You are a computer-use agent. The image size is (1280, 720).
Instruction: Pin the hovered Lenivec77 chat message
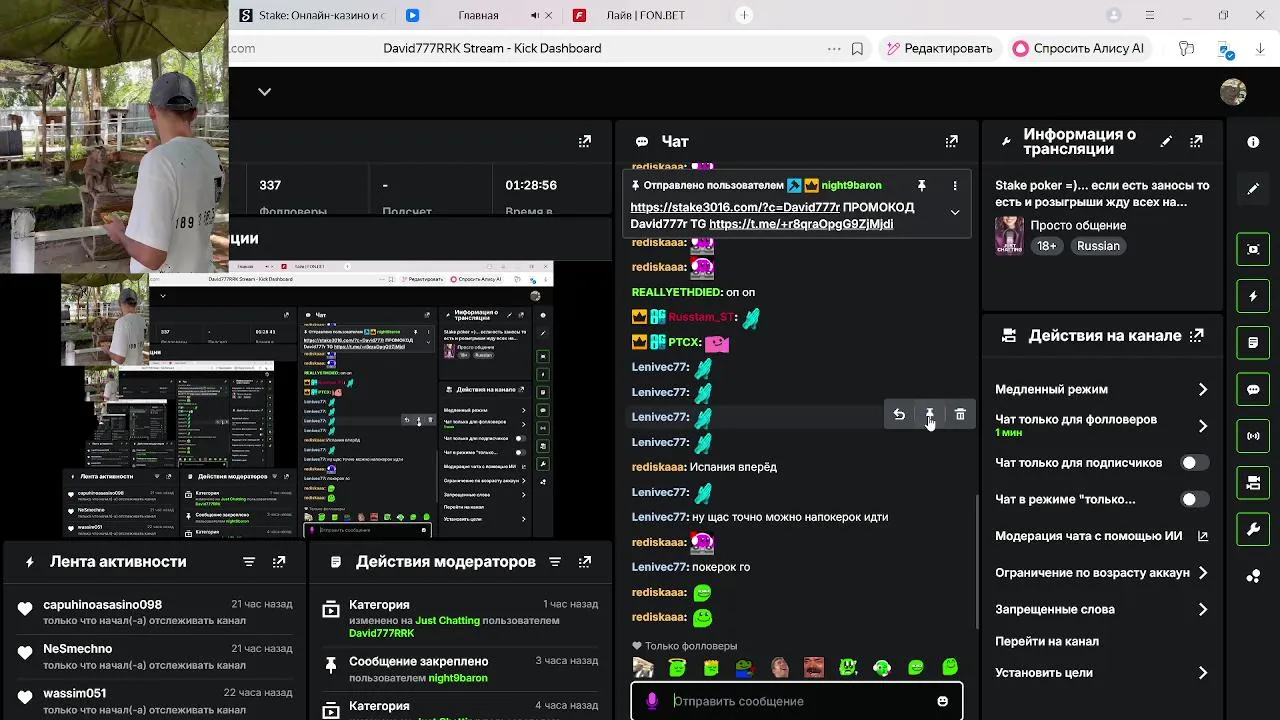tap(929, 415)
